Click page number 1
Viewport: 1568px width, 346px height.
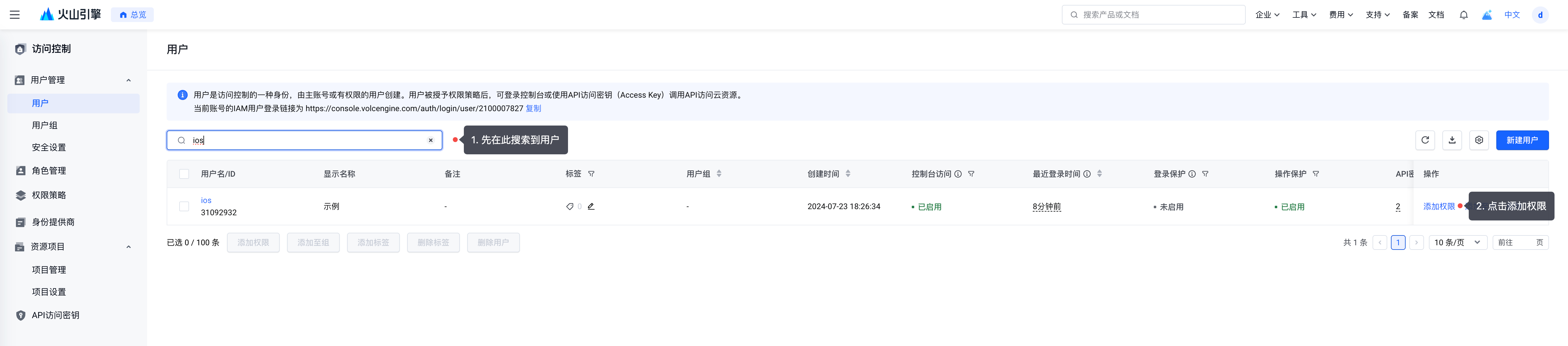point(1398,243)
